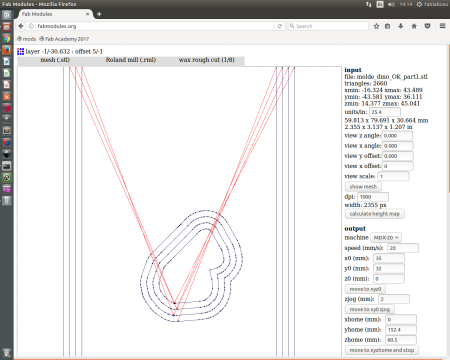Click move to xyzhome and stop button
The height and width of the screenshot is (360, 450).
pos(382,350)
